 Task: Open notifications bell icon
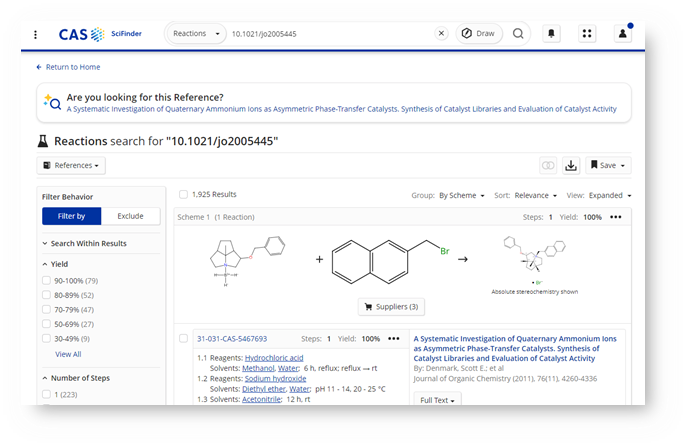(551, 33)
